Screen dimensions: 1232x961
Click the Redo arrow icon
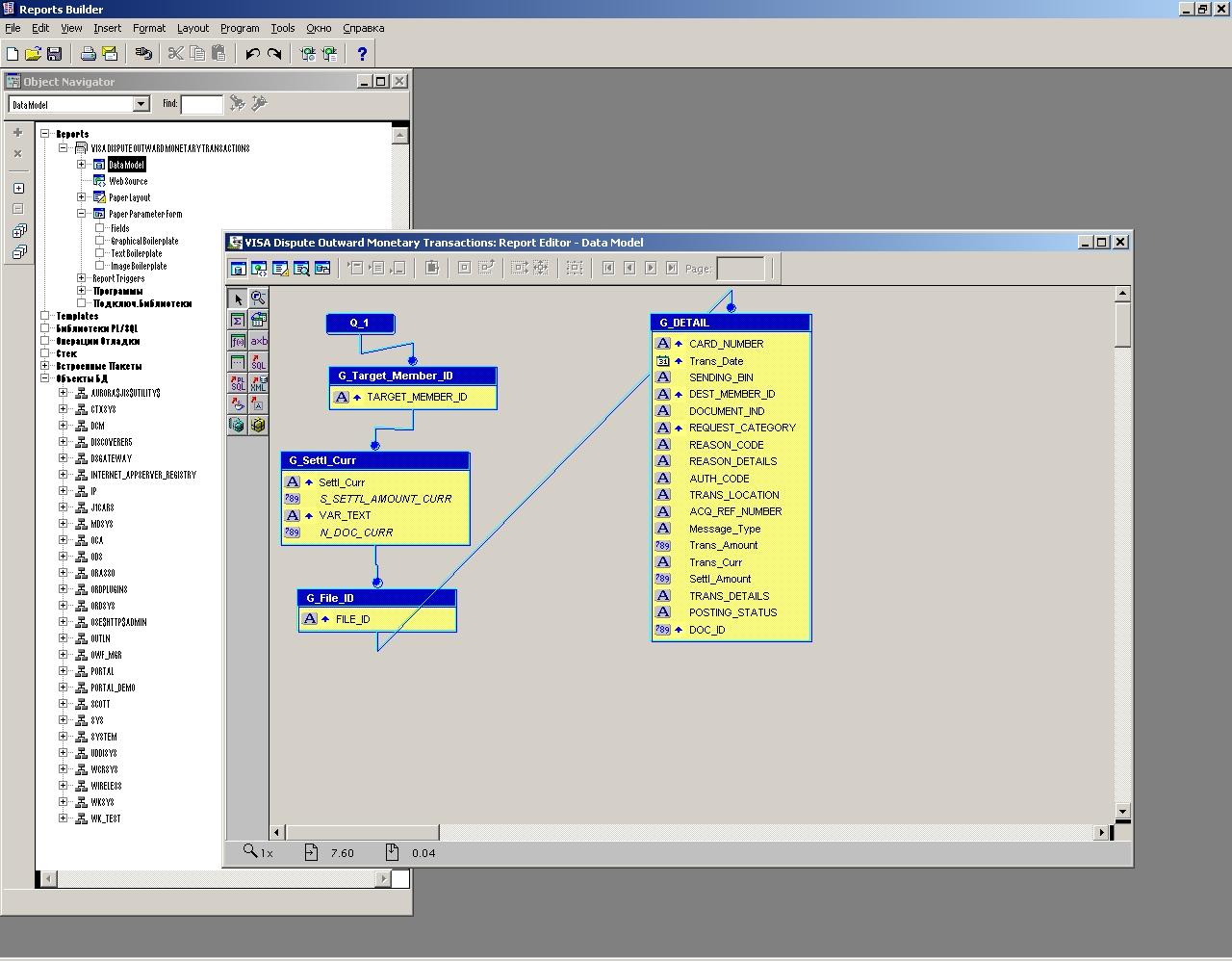274,54
